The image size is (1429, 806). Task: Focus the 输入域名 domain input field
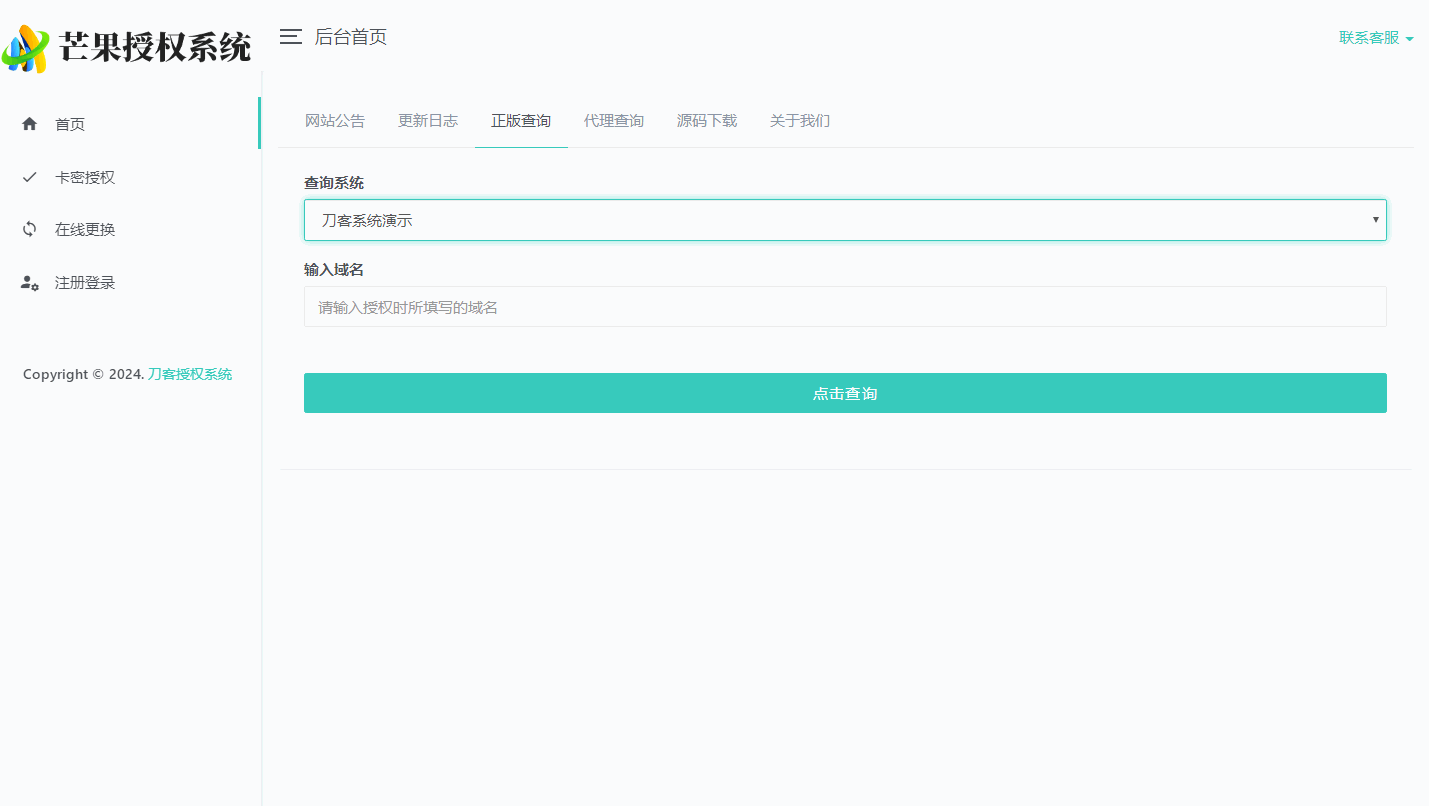point(843,307)
